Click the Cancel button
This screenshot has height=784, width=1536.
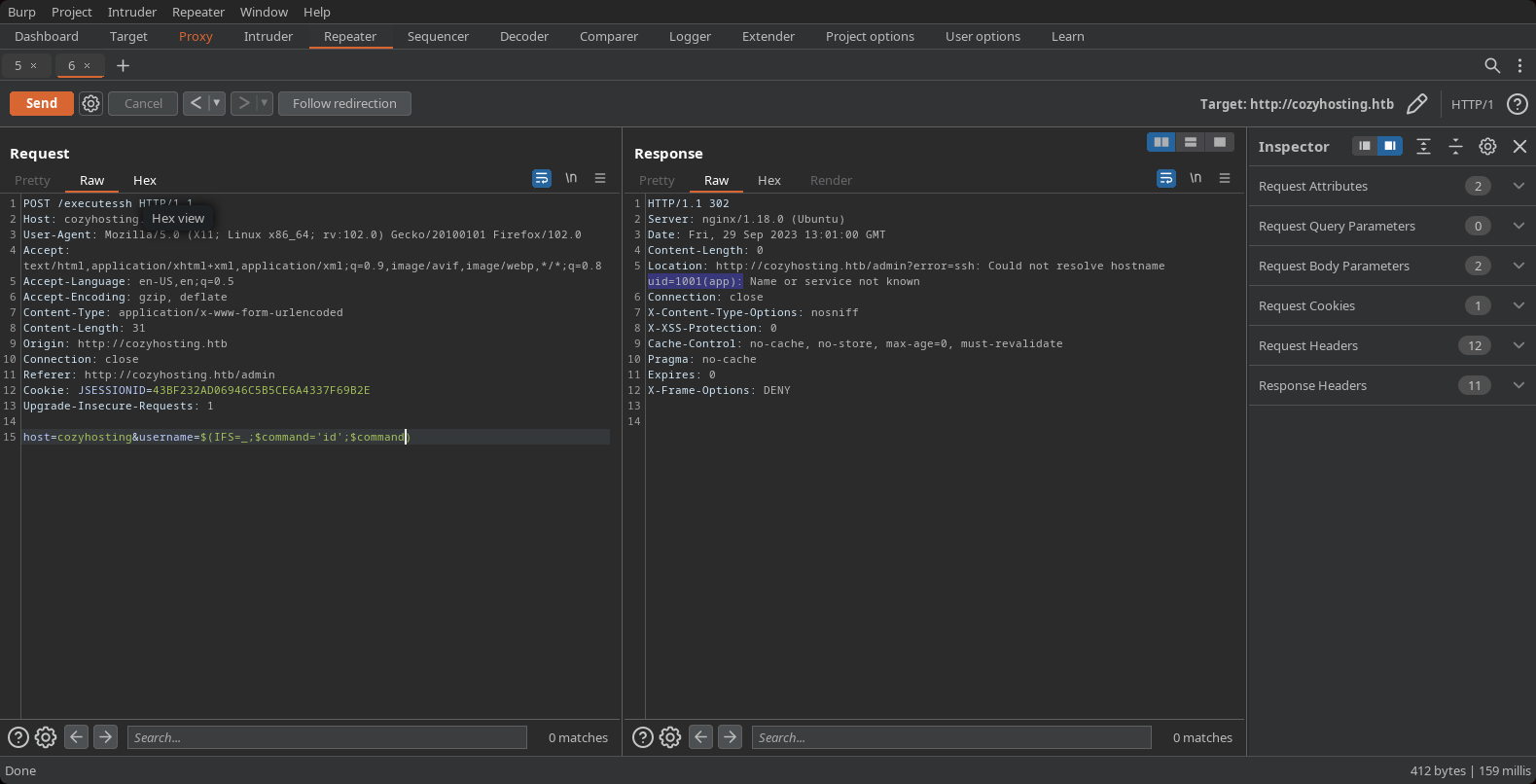tap(143, 103)
